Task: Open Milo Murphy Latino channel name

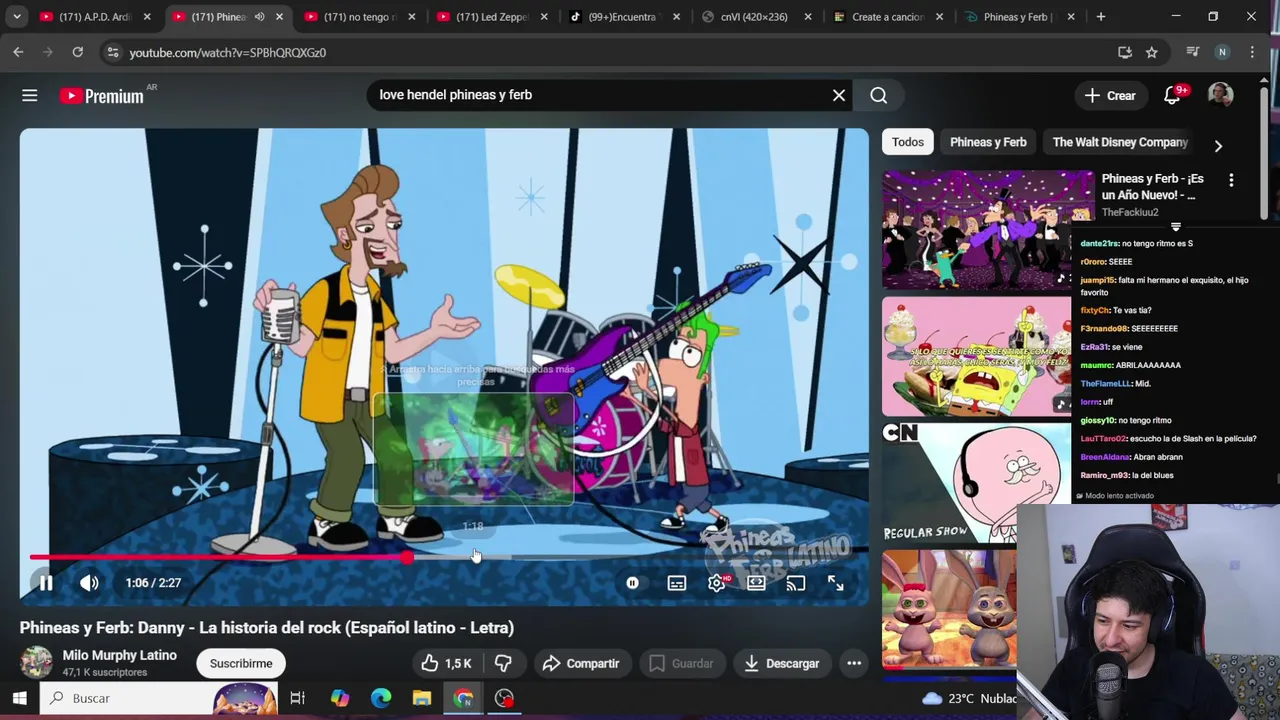Action: [119, 655]
